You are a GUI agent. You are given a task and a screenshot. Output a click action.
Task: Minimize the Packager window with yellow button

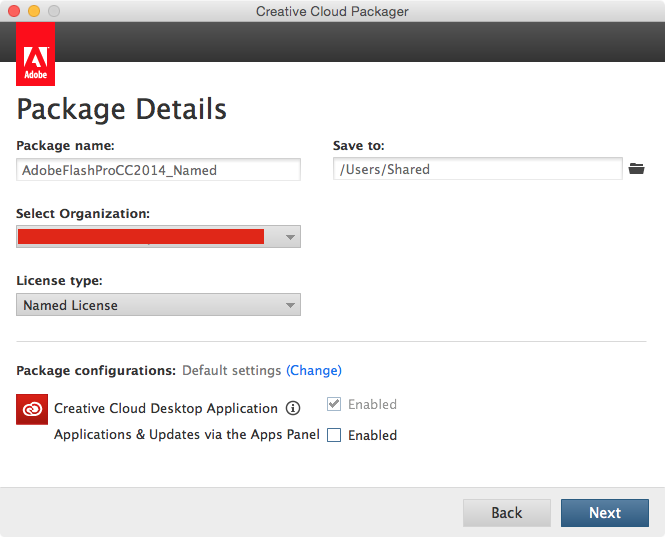point(34,11)
